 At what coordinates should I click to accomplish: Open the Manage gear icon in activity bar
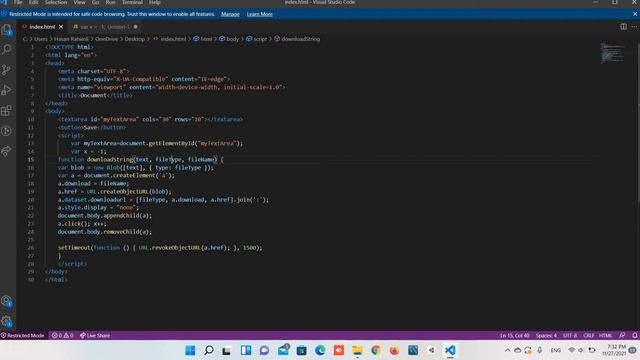(x=7, y=321)
